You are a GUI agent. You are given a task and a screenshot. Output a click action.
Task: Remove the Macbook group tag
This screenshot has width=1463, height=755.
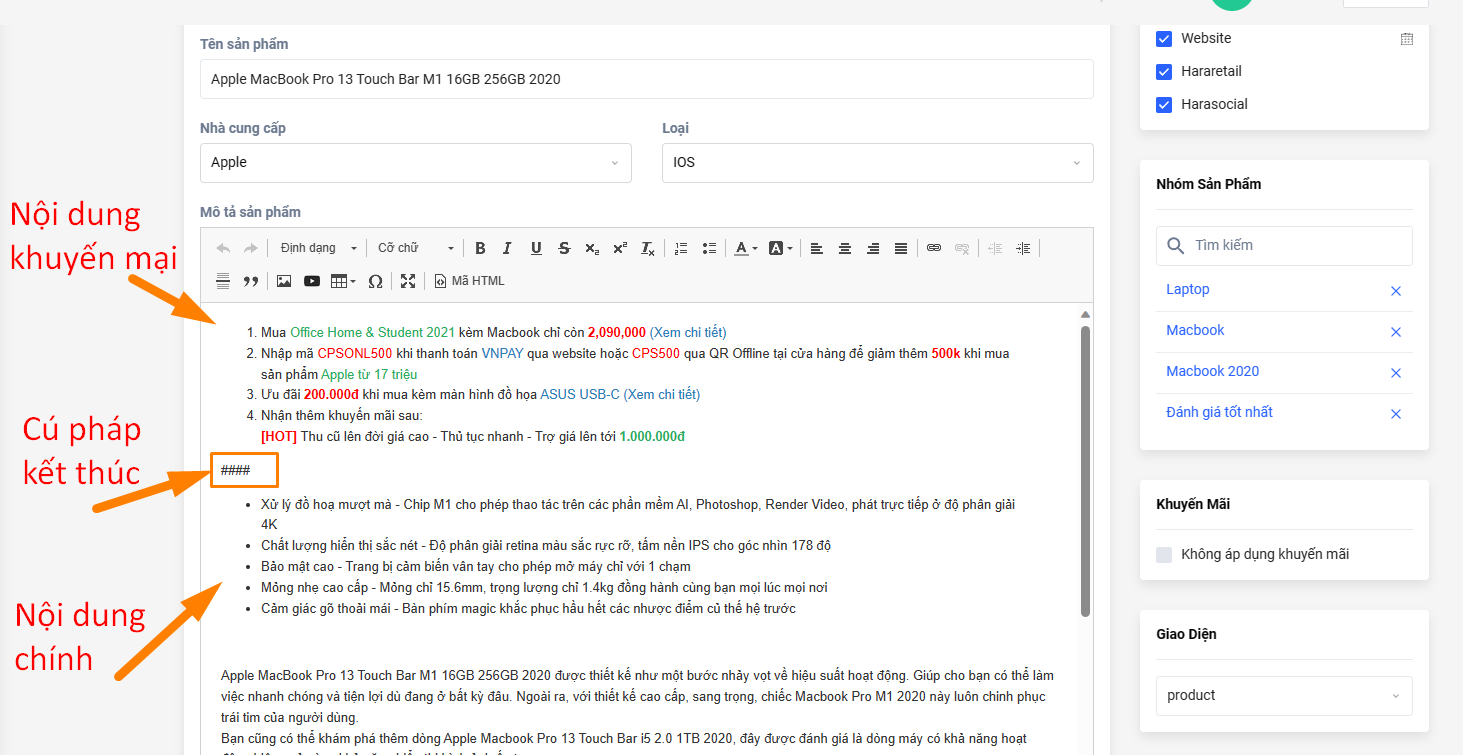pyautogui.click(x=1396, y=332)
